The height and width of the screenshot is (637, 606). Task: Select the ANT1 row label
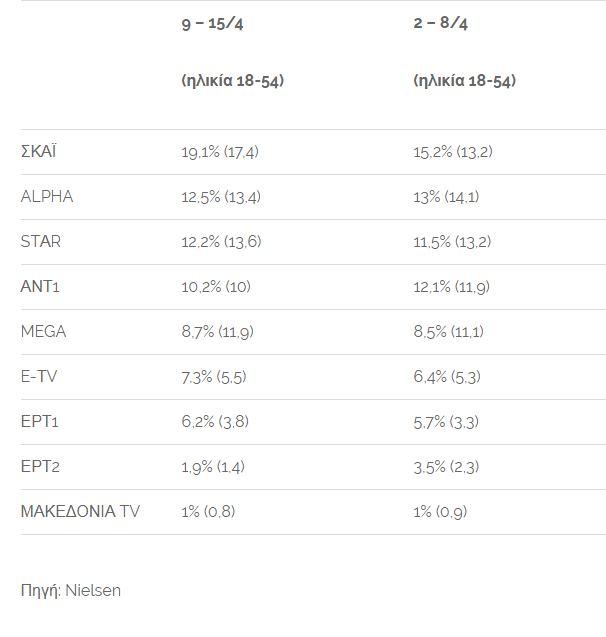[x=41, y=287]
